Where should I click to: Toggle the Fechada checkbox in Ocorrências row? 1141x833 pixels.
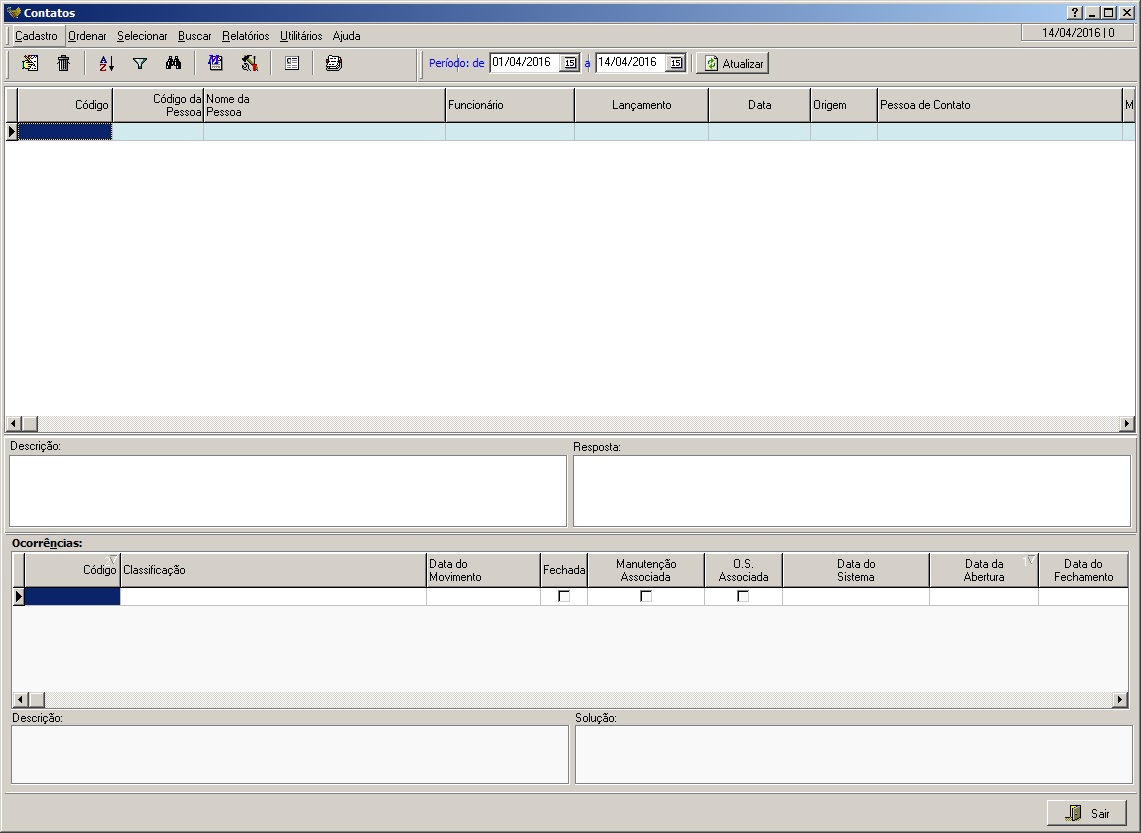point(564,596)
